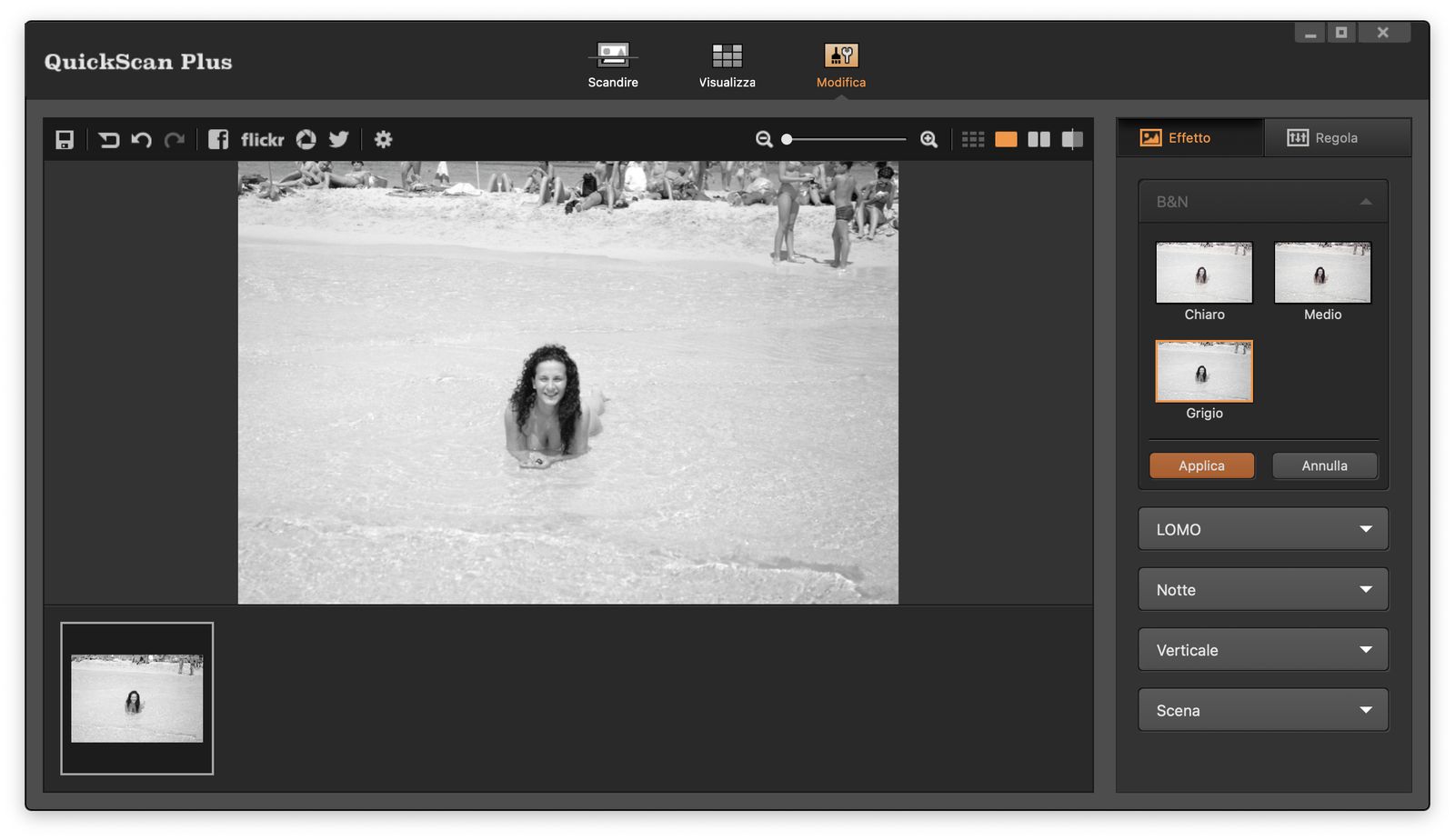Share the photo to Twitter
The height and width of the screenshot is (840, 1455).
(x=339, y=139)
